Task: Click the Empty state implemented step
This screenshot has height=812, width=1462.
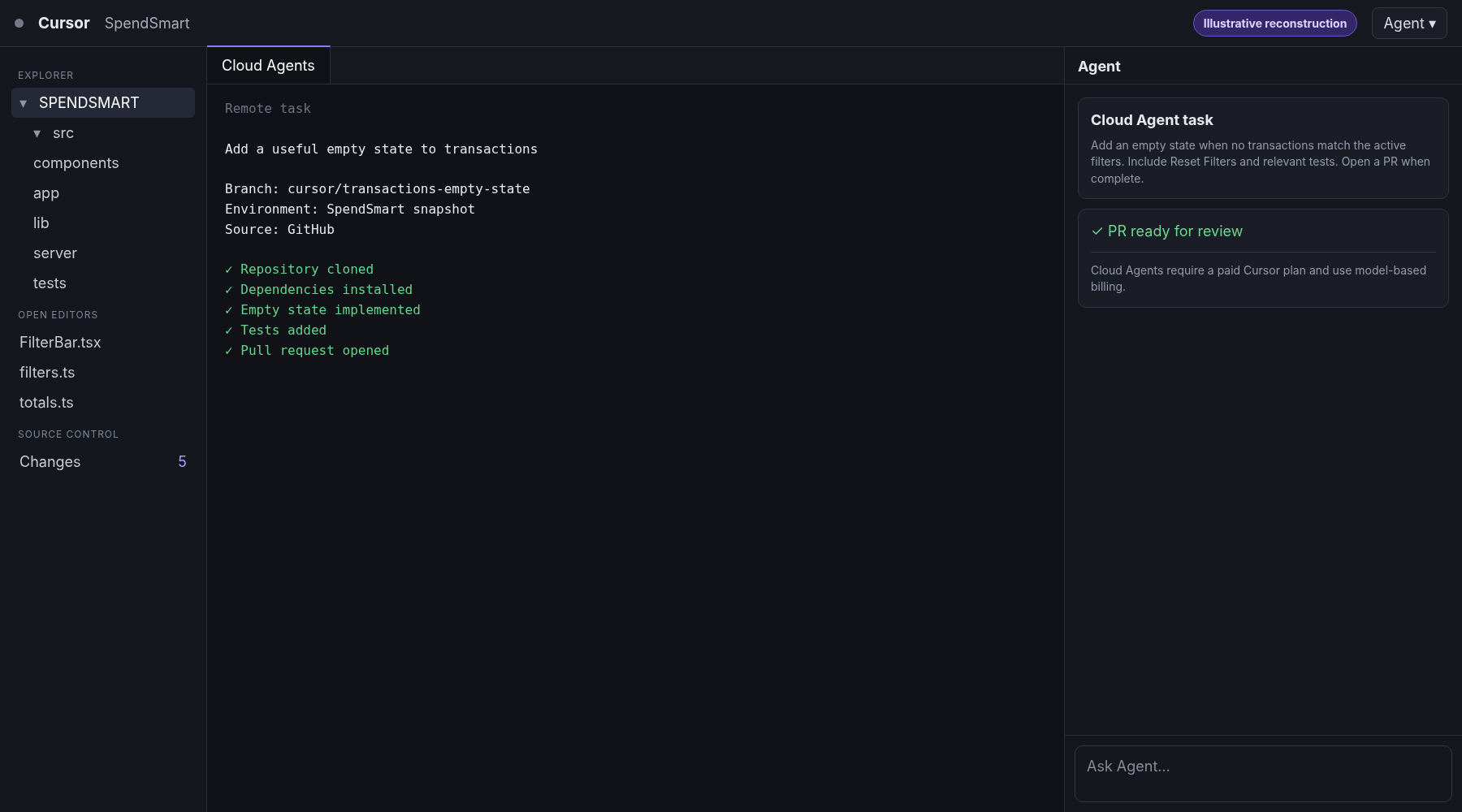Action: [322, 310]
